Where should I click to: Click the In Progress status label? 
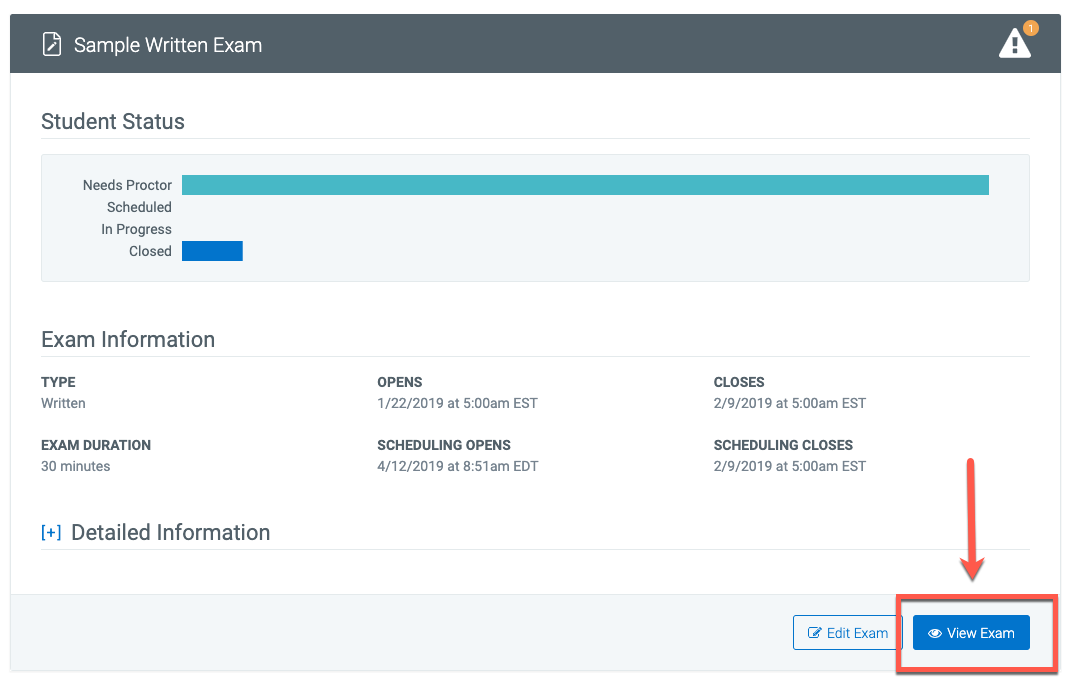pos(136,229)
